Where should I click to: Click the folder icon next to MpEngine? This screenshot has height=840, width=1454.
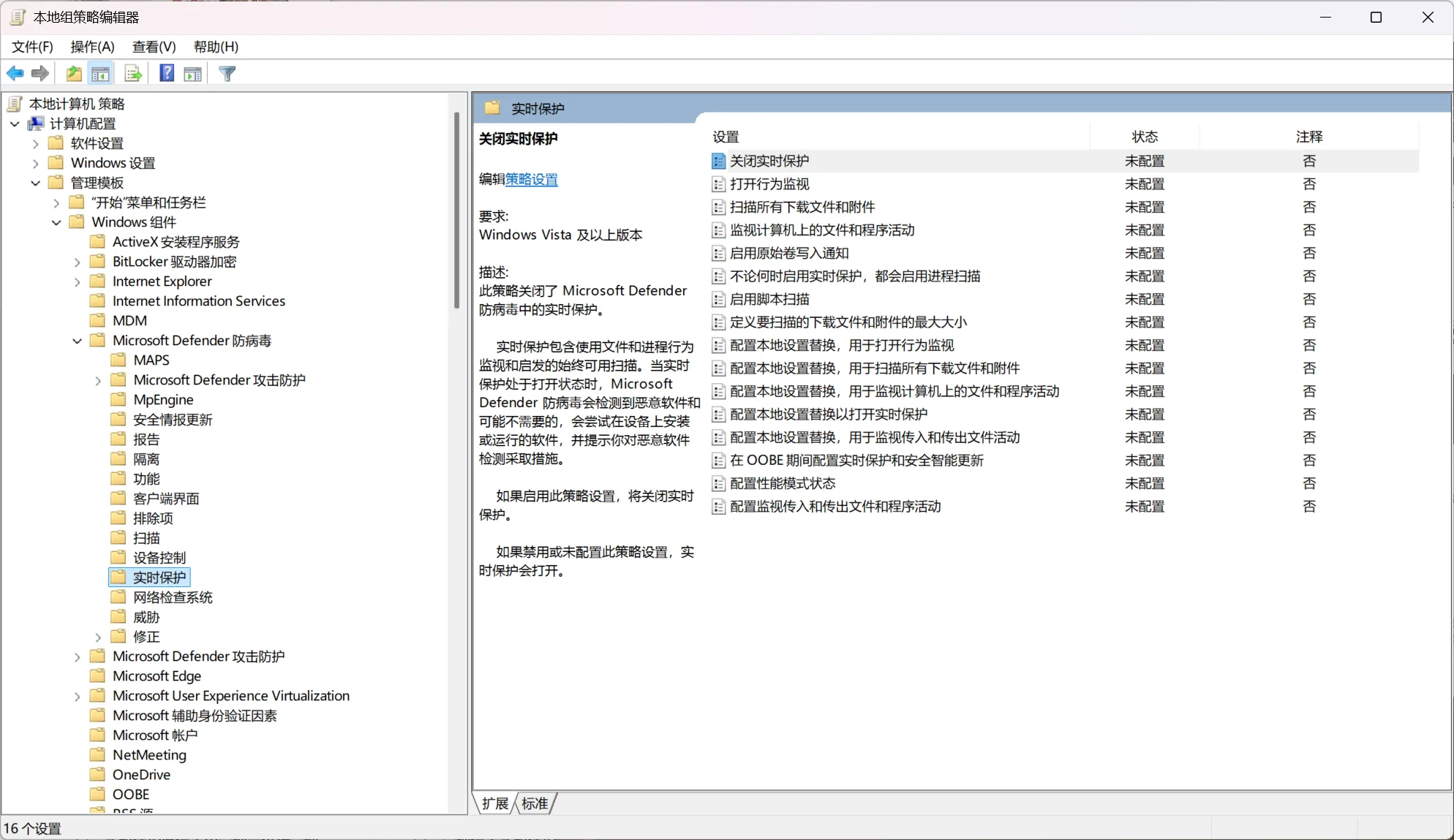coord(118,399)
